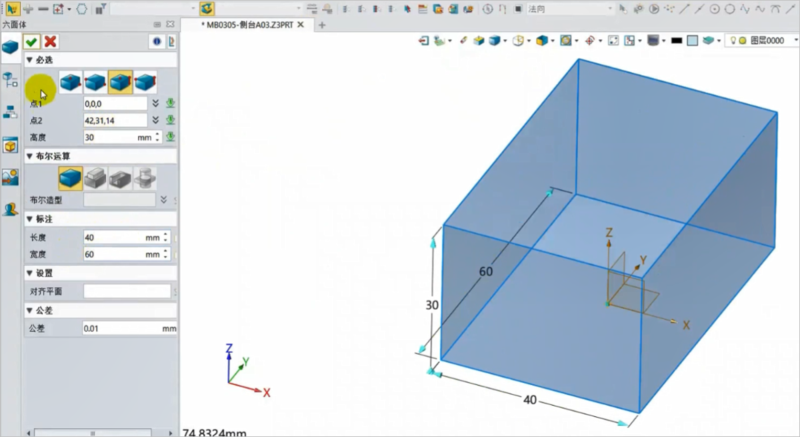This screenshot has height=437, width=800.
Task: Click the black color swatch in view toolbar
Action: (677, 41)
